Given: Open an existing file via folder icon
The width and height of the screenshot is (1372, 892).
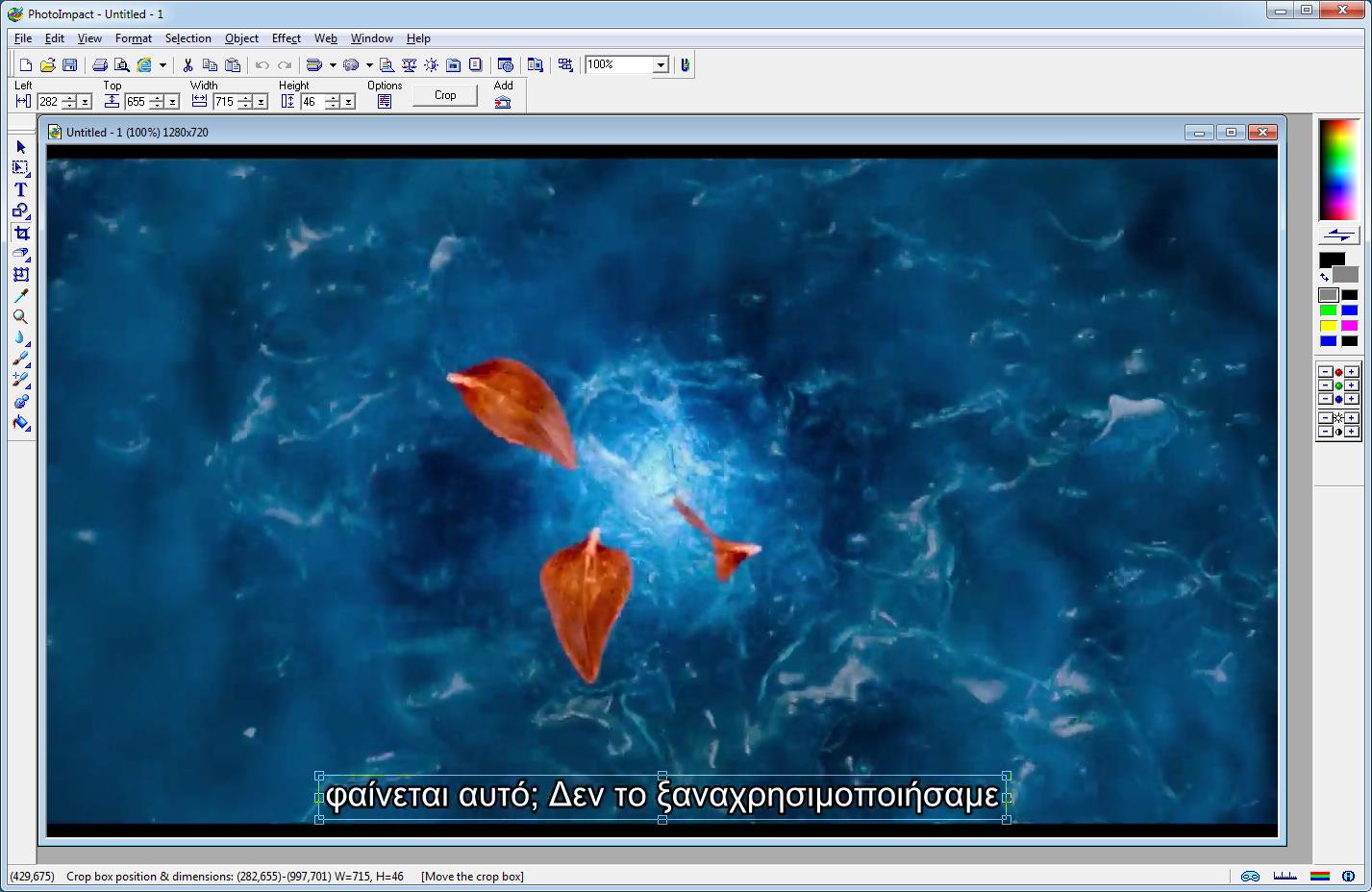Looking at the screenshot, I should pos(47,64).
